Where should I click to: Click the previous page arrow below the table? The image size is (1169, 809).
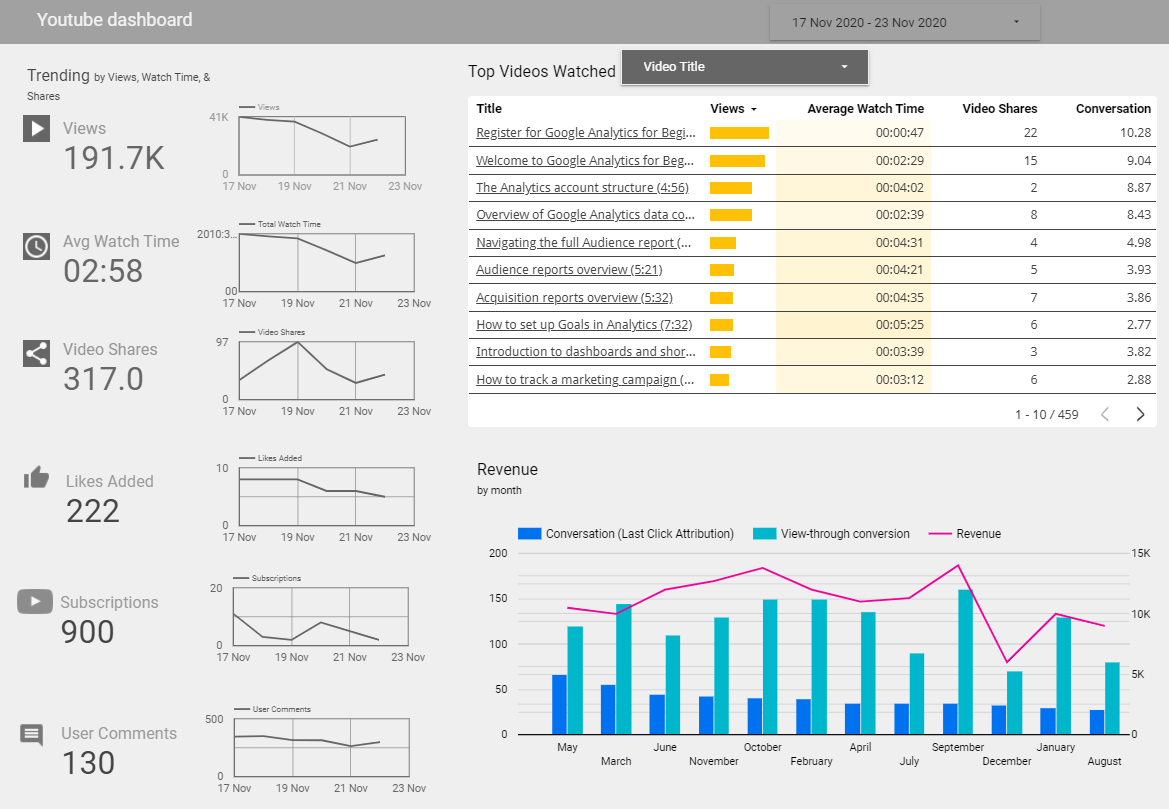click(x=1103, y=413)
